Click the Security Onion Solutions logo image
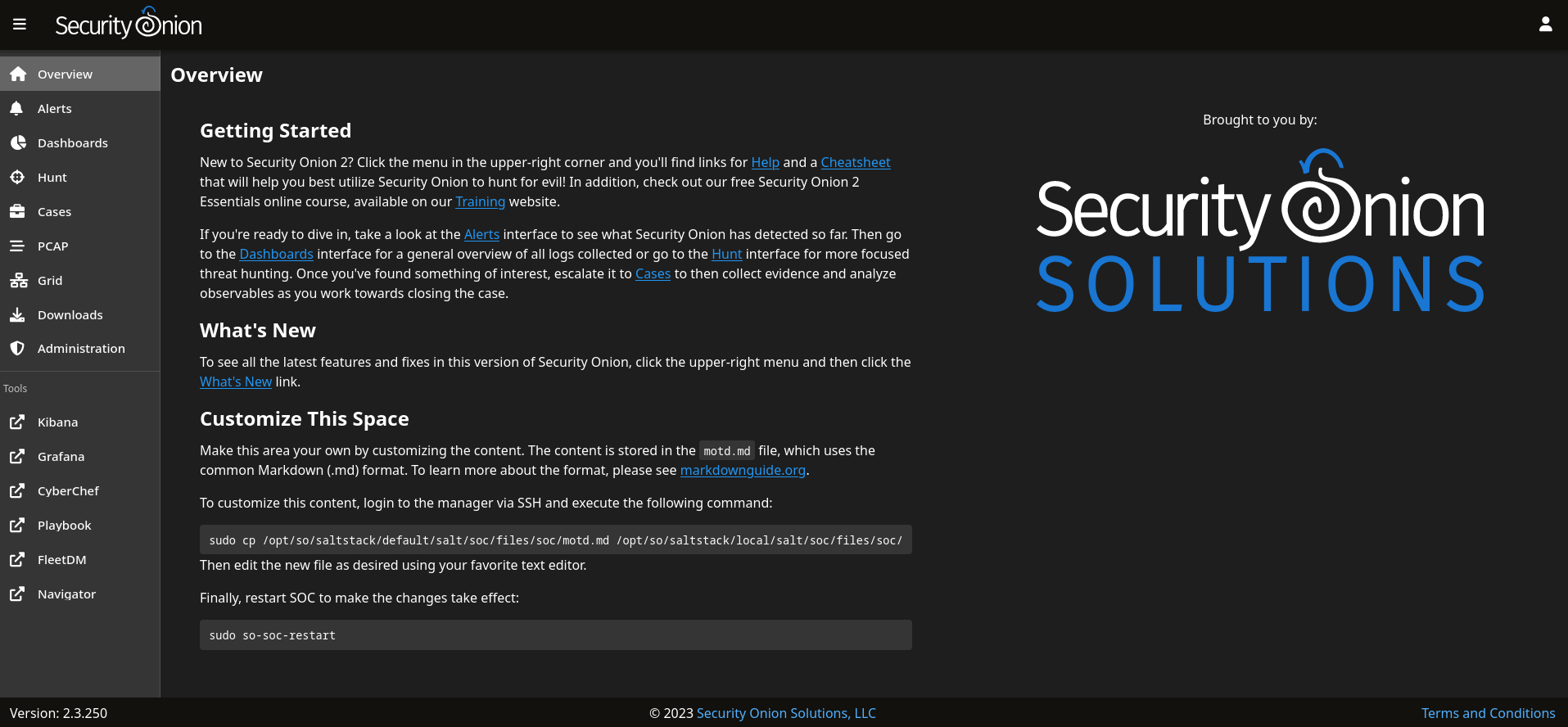The width and height of the screenshot is (1568, 727). (1260, 233)
